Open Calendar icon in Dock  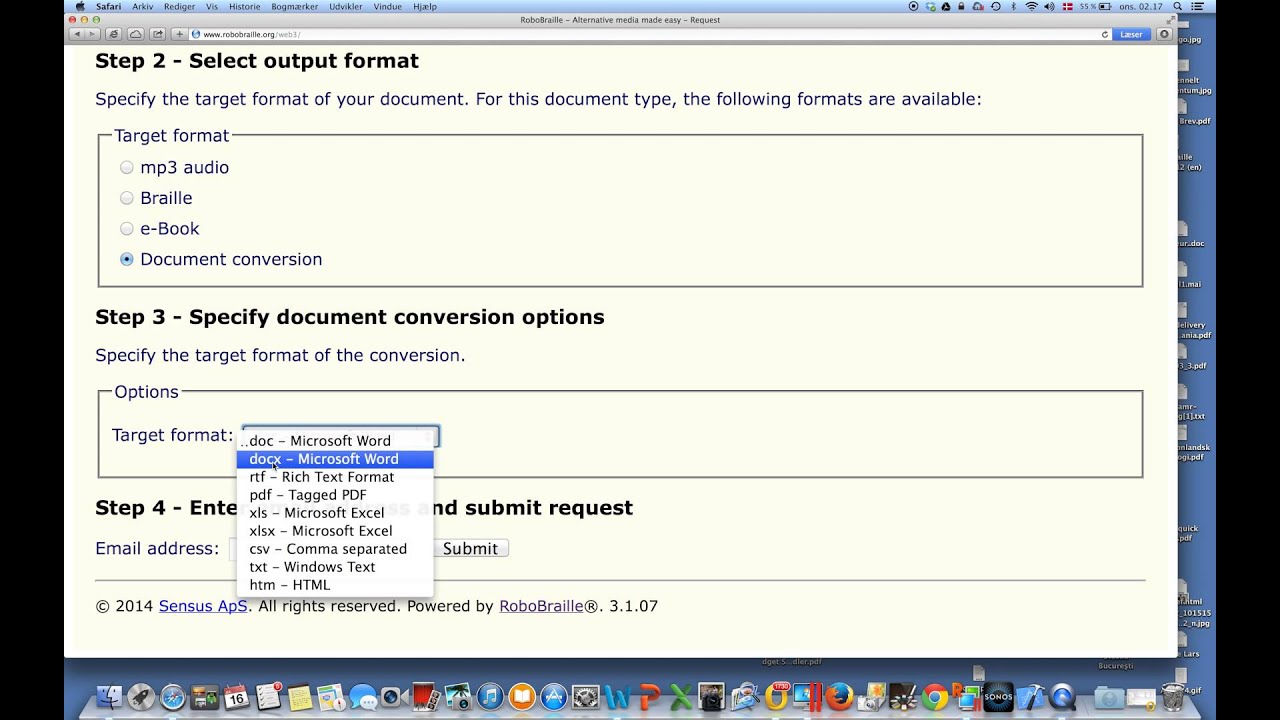236,697
